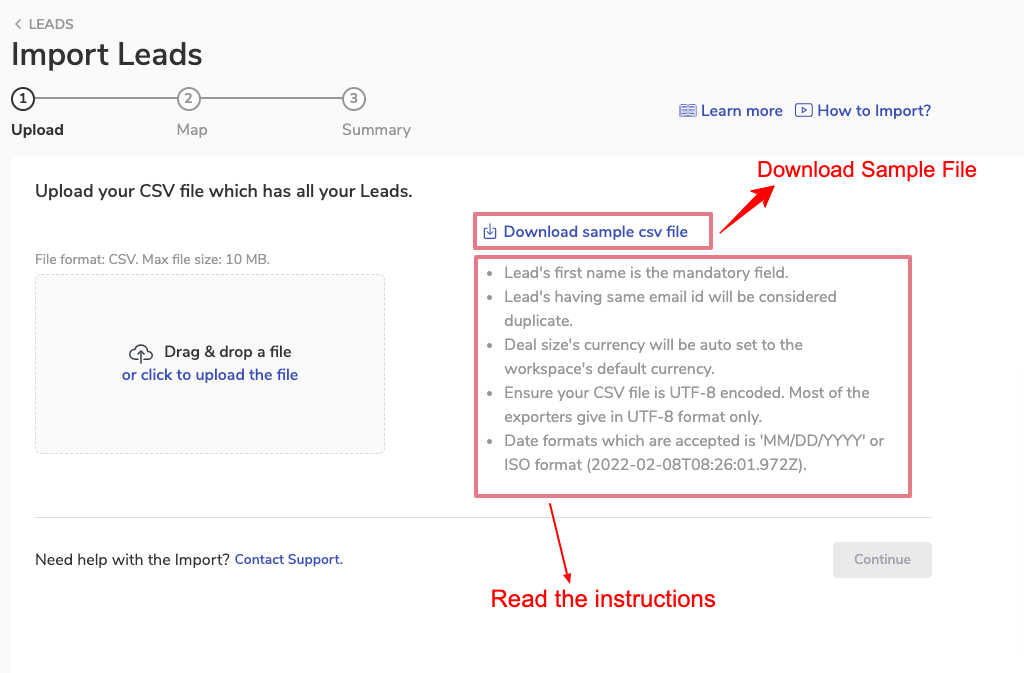This screenshot has width=1024, height=673.
Task: Choose 'or click to upload the file'
Action: (x=210, y=375)
